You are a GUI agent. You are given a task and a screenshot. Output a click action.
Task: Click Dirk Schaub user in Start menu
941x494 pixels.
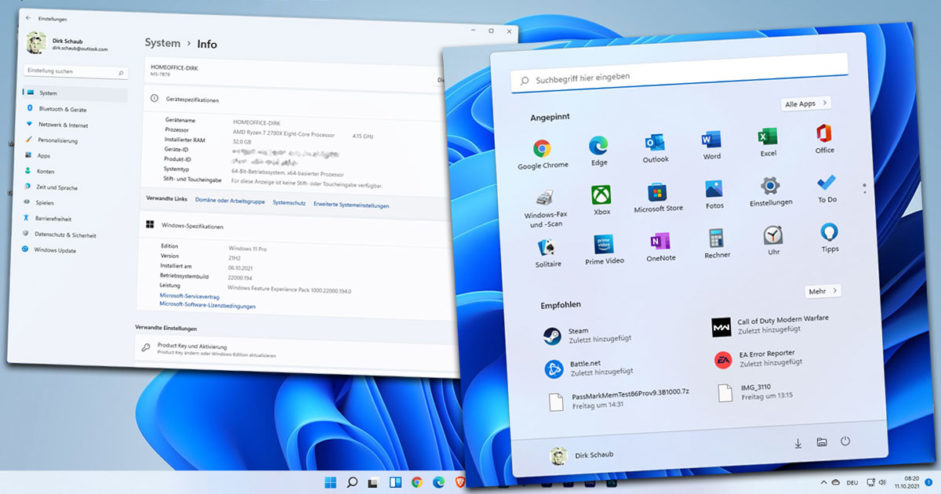coord(582,456)
